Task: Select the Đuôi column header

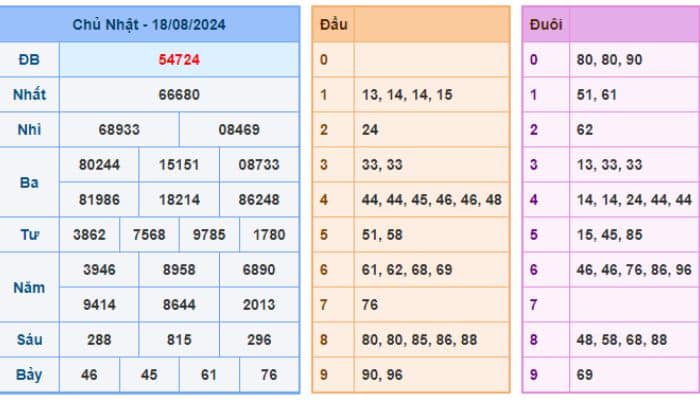Action: pyautogui.click(x=546, y=25)
